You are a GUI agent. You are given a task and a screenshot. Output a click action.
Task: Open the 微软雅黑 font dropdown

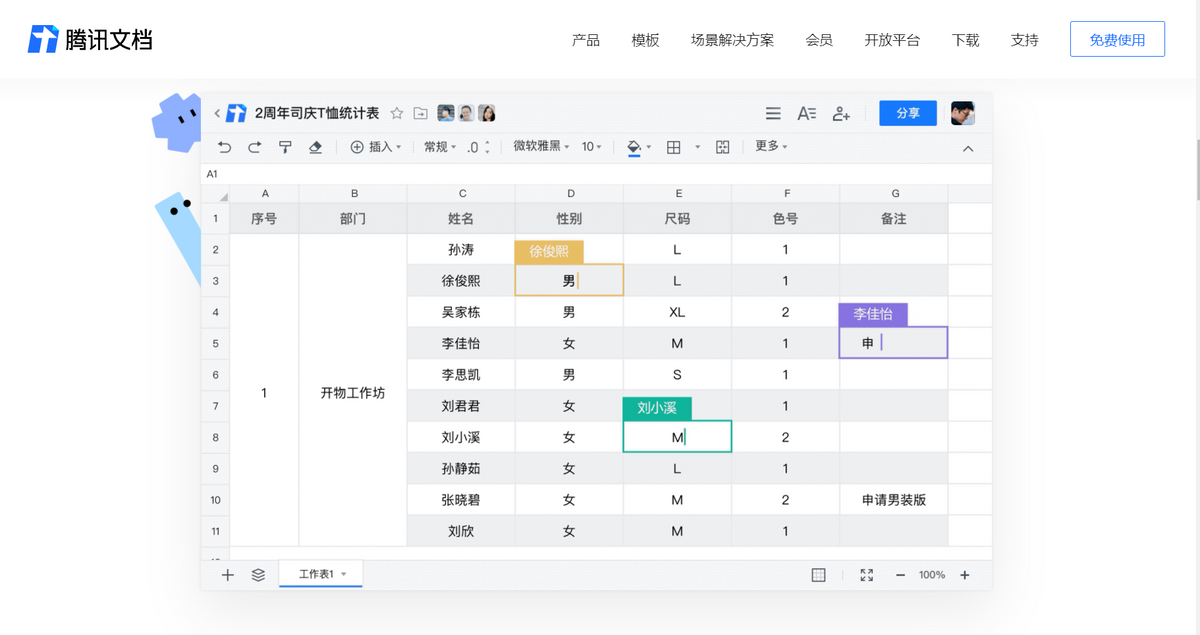(x=541, y=147)
